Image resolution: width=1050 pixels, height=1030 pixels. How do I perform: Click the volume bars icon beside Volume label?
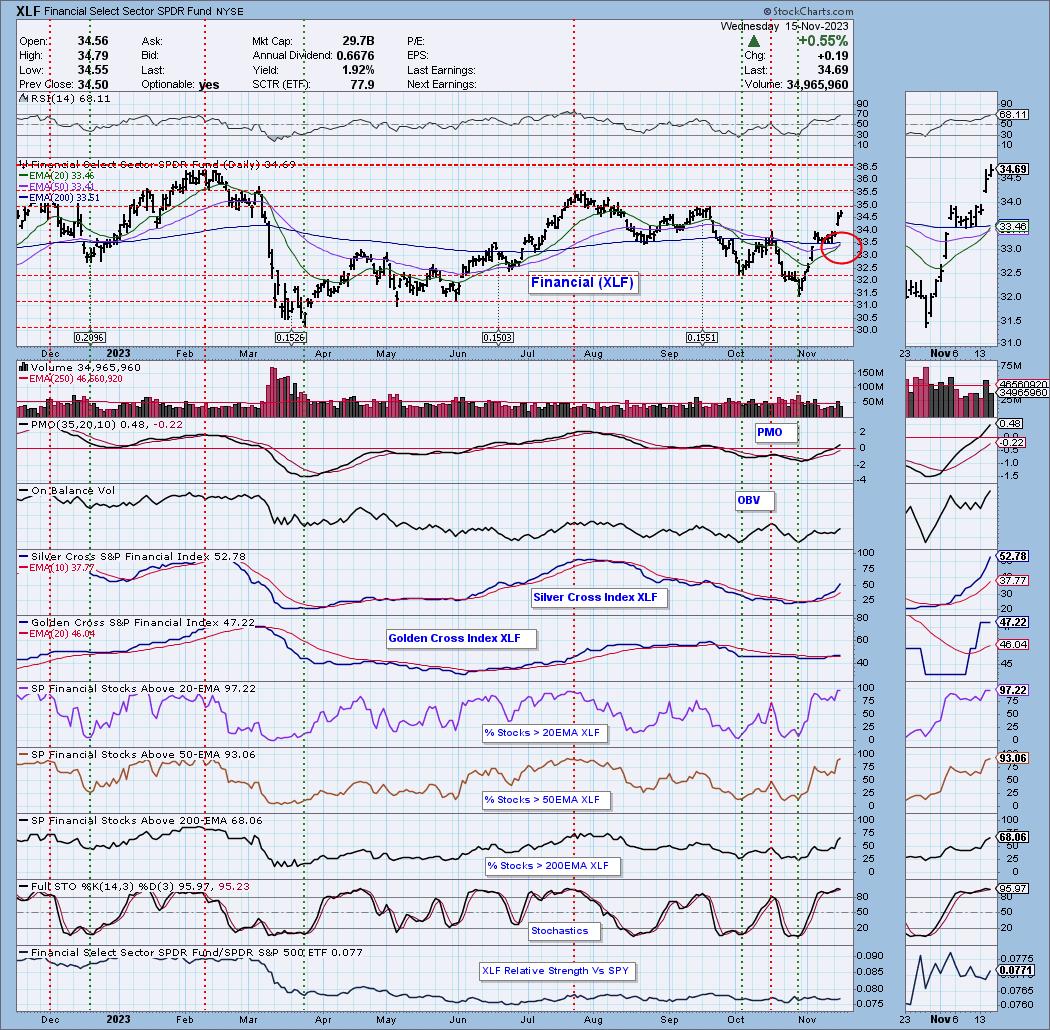[23, 367]
